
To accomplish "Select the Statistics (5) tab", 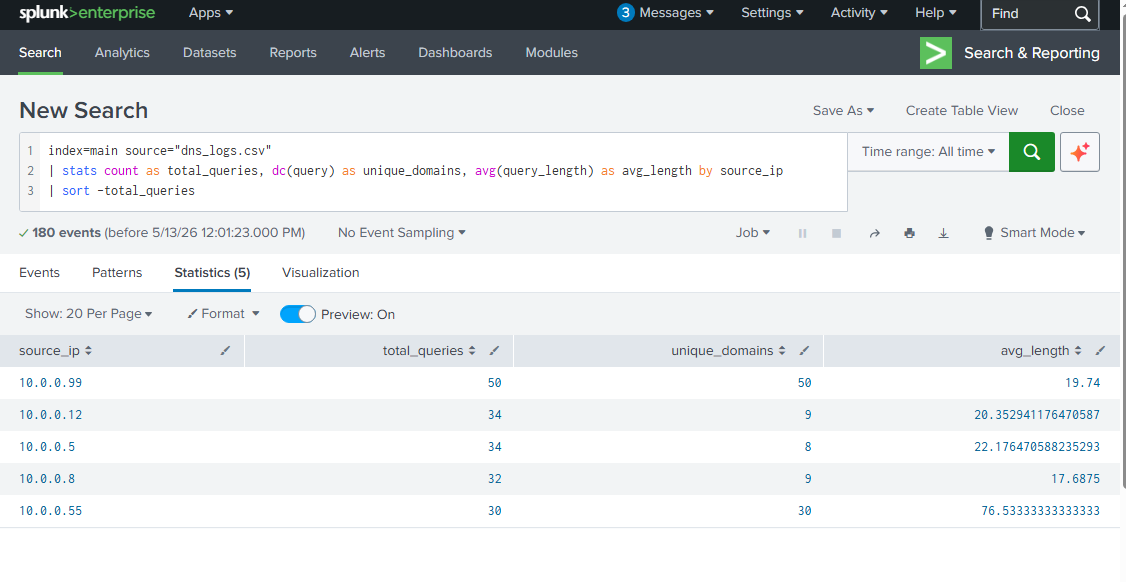I will [213, 273].
